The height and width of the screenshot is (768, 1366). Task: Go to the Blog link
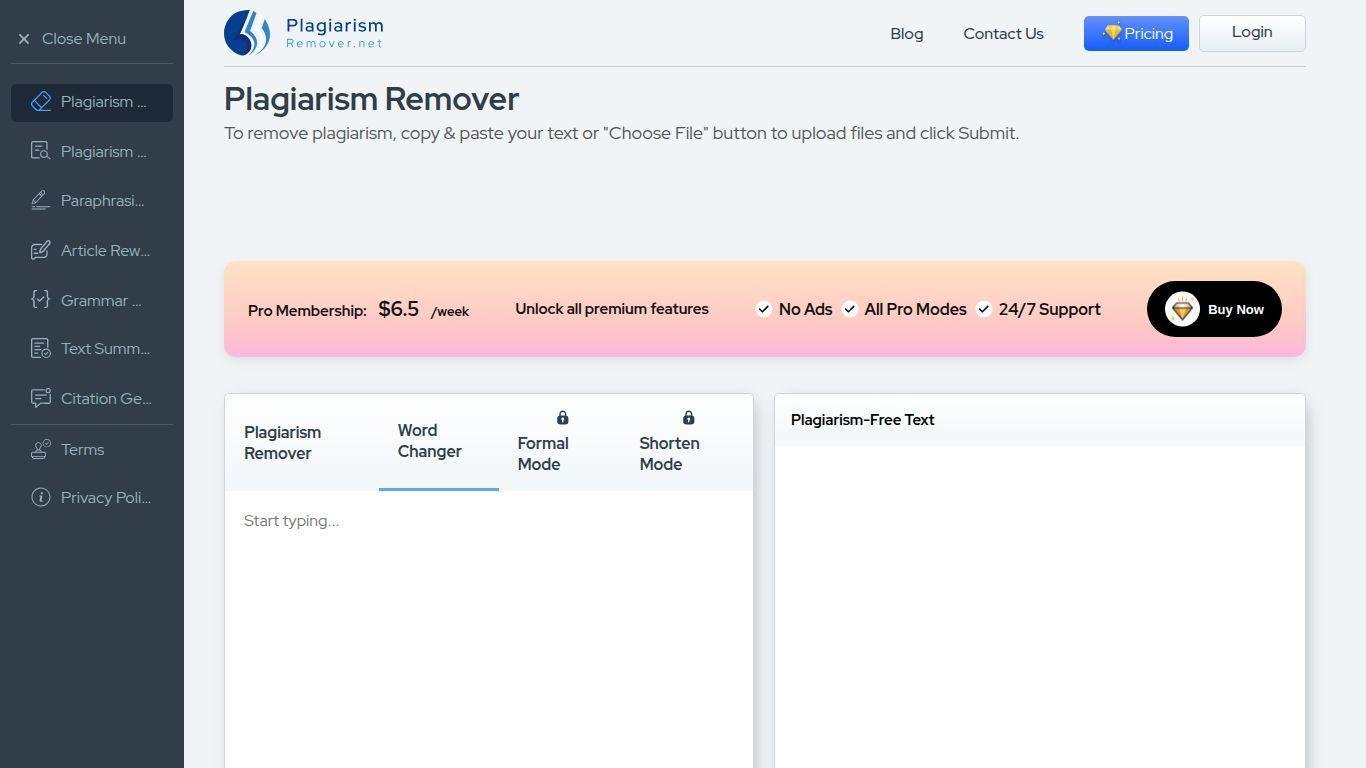click(x=907, y=34)
